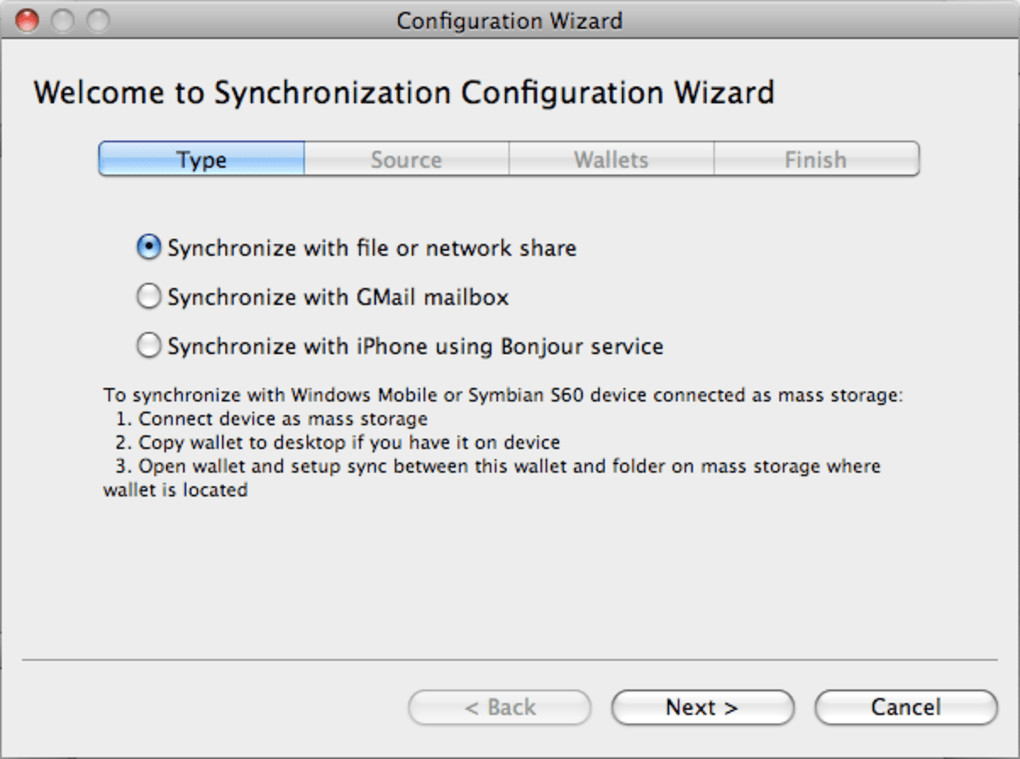Close the Configuration Wizard window
This screenshot has height=759, width=1020.
[x=27, y=19]
